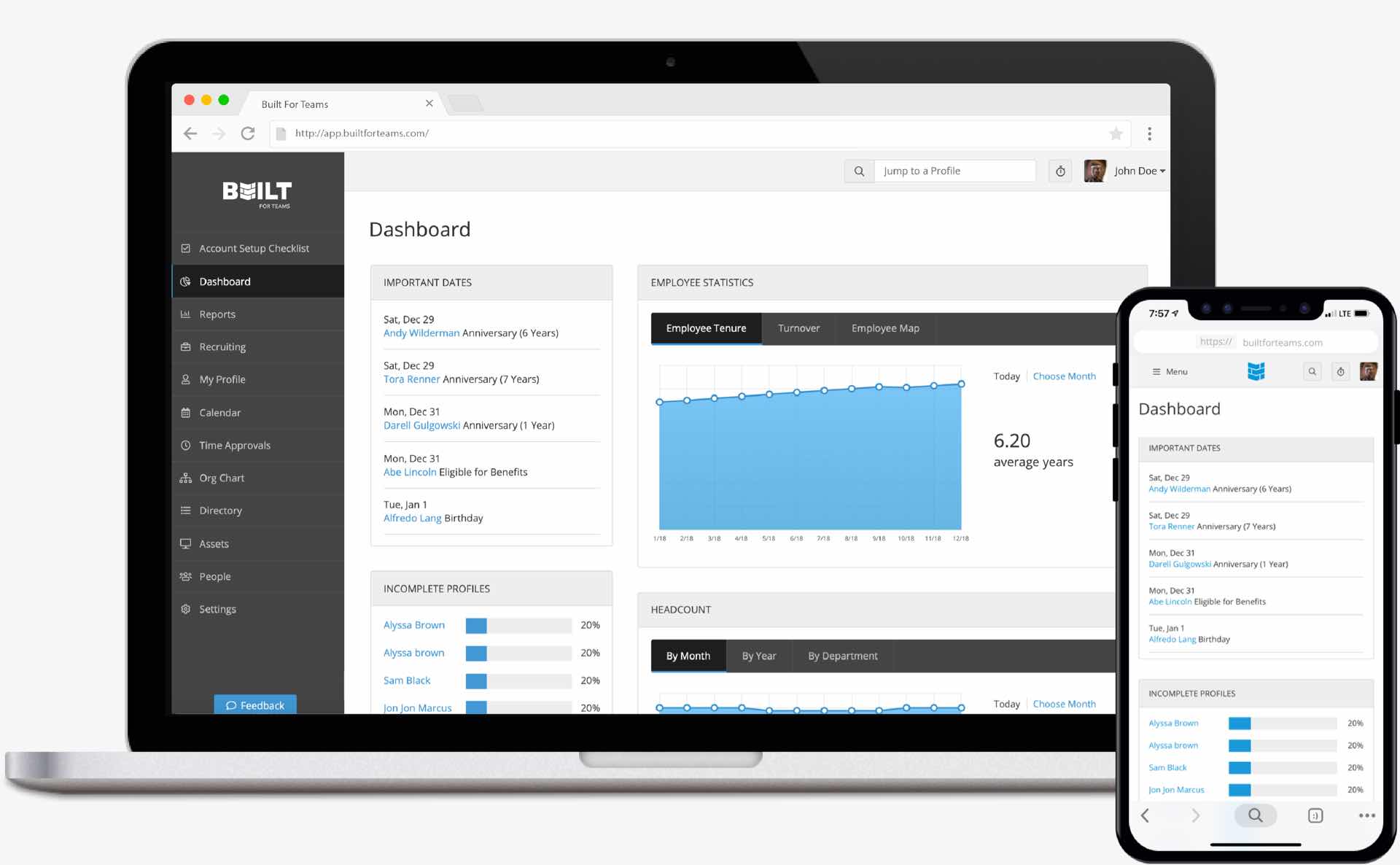Click the Feedback button
1400x865 pixels.
point(256,705)
